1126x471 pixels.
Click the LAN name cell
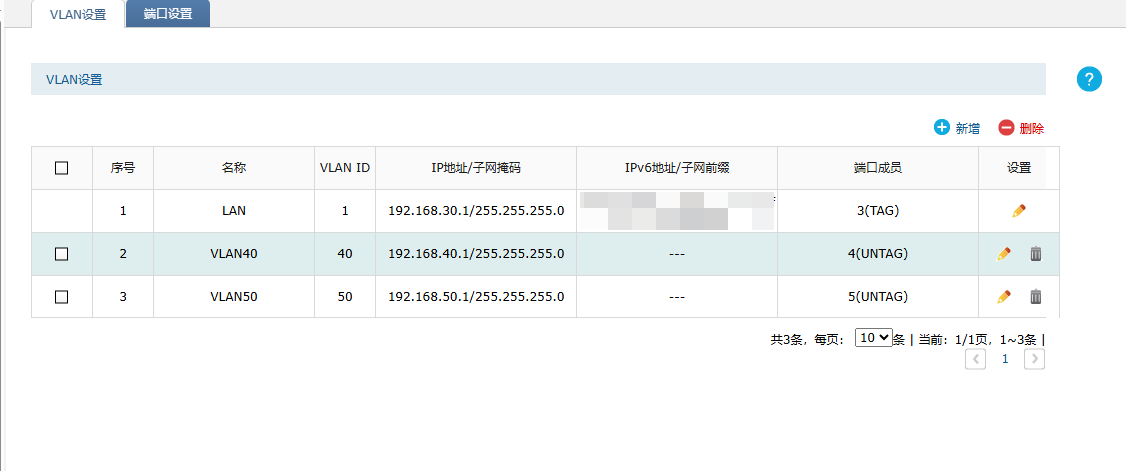pyautogui.click(x=234, y=211)
